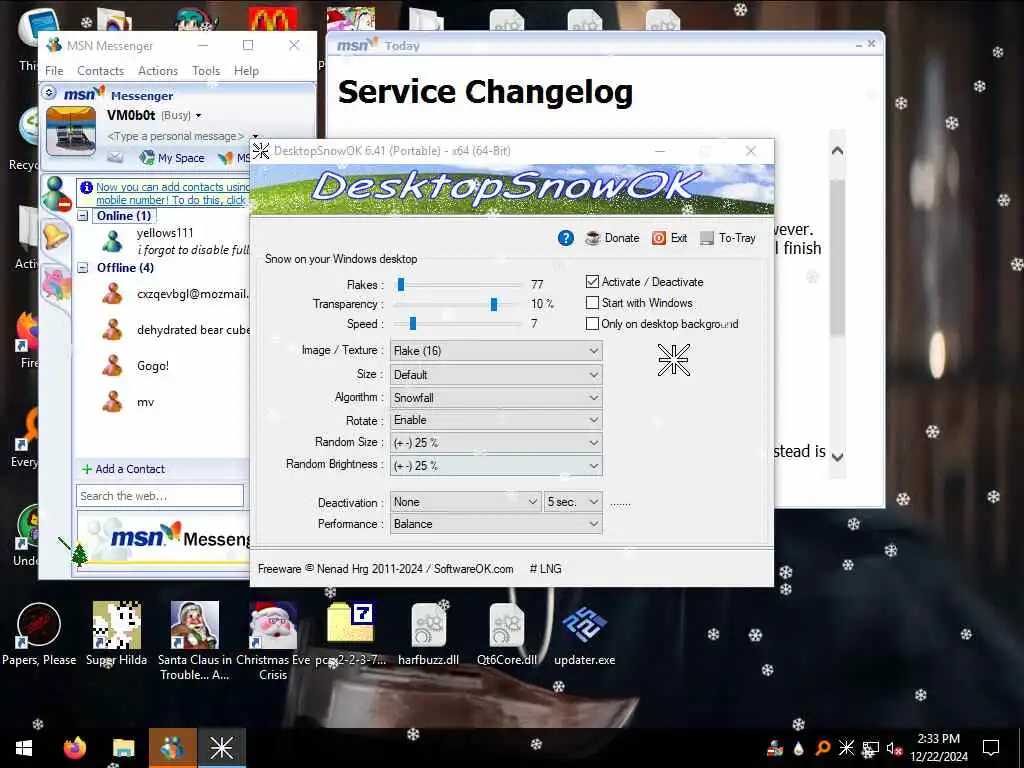Click the muted volume tray icon
Image resolution: width=1024 pixels, height=768 pixels.
tap(894, 748)
